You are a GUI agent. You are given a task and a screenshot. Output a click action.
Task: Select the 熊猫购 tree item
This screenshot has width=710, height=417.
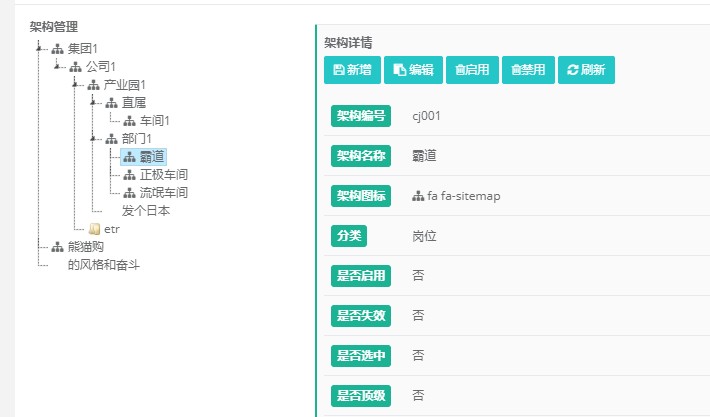coord(86,247)
